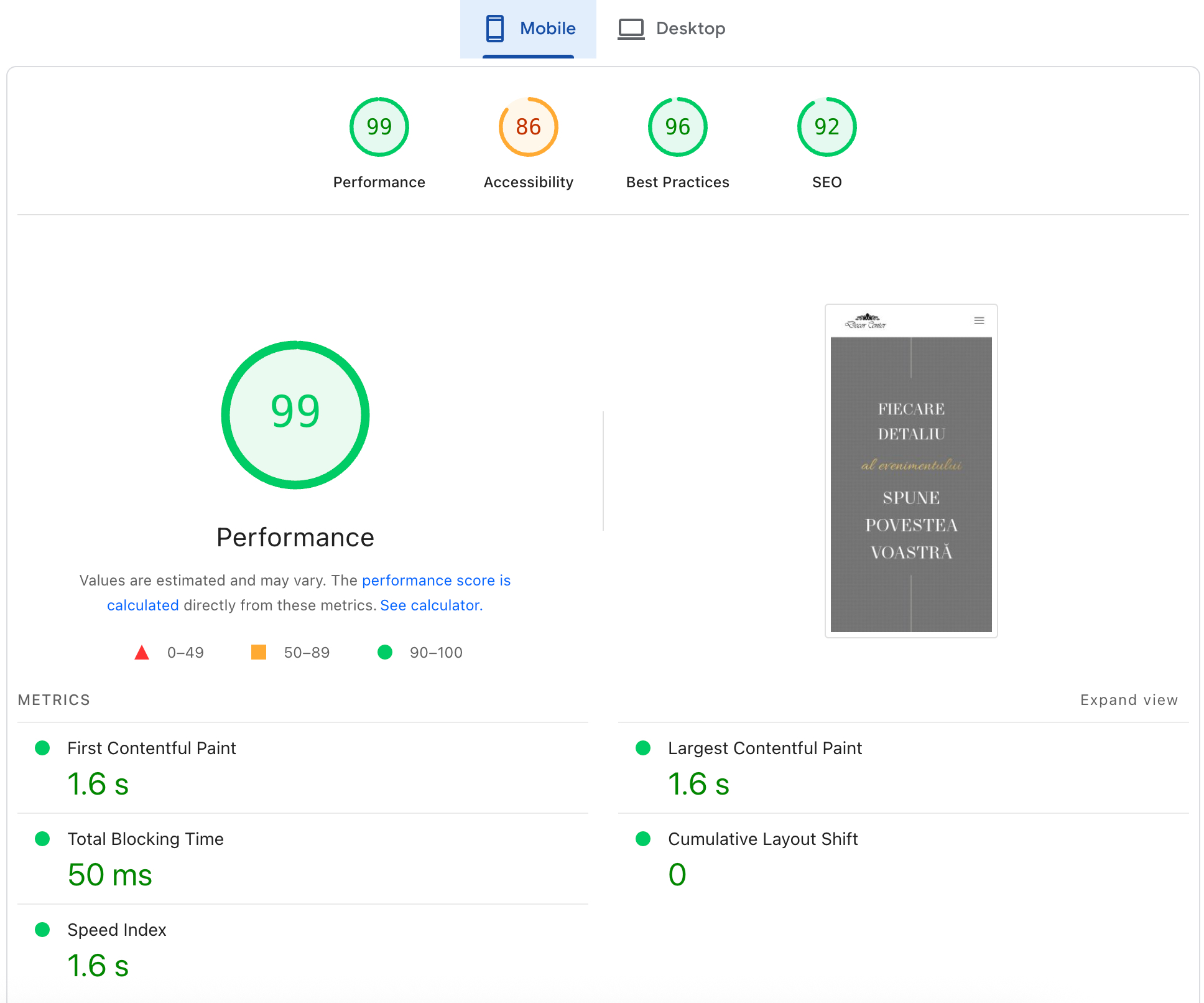Click the Total Blocking Time metric
This screenshot has width=1204, height=1003.
(145, 839)
